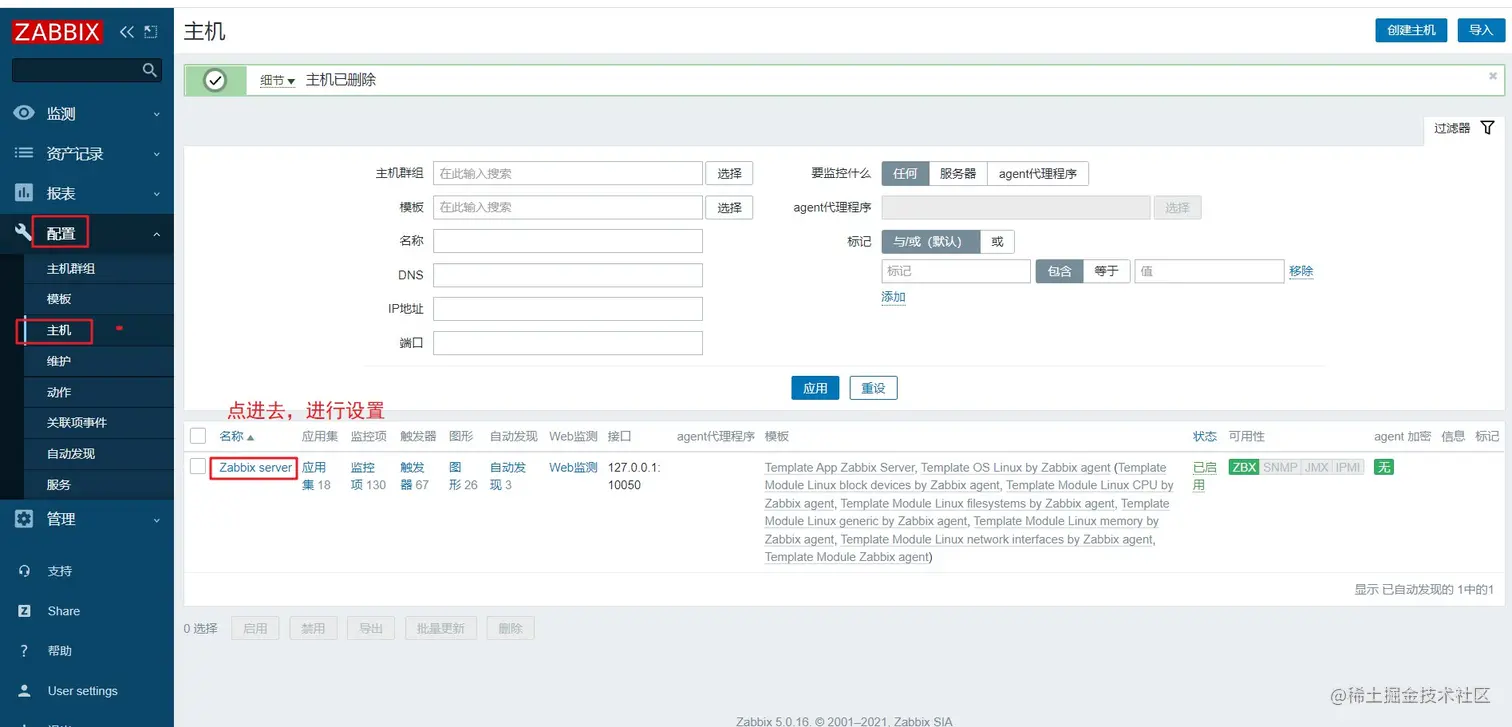The height and width of the screenshot is (727, 1512).
Task: Open 主机 submenu item
Action: (x=59, y=330)
